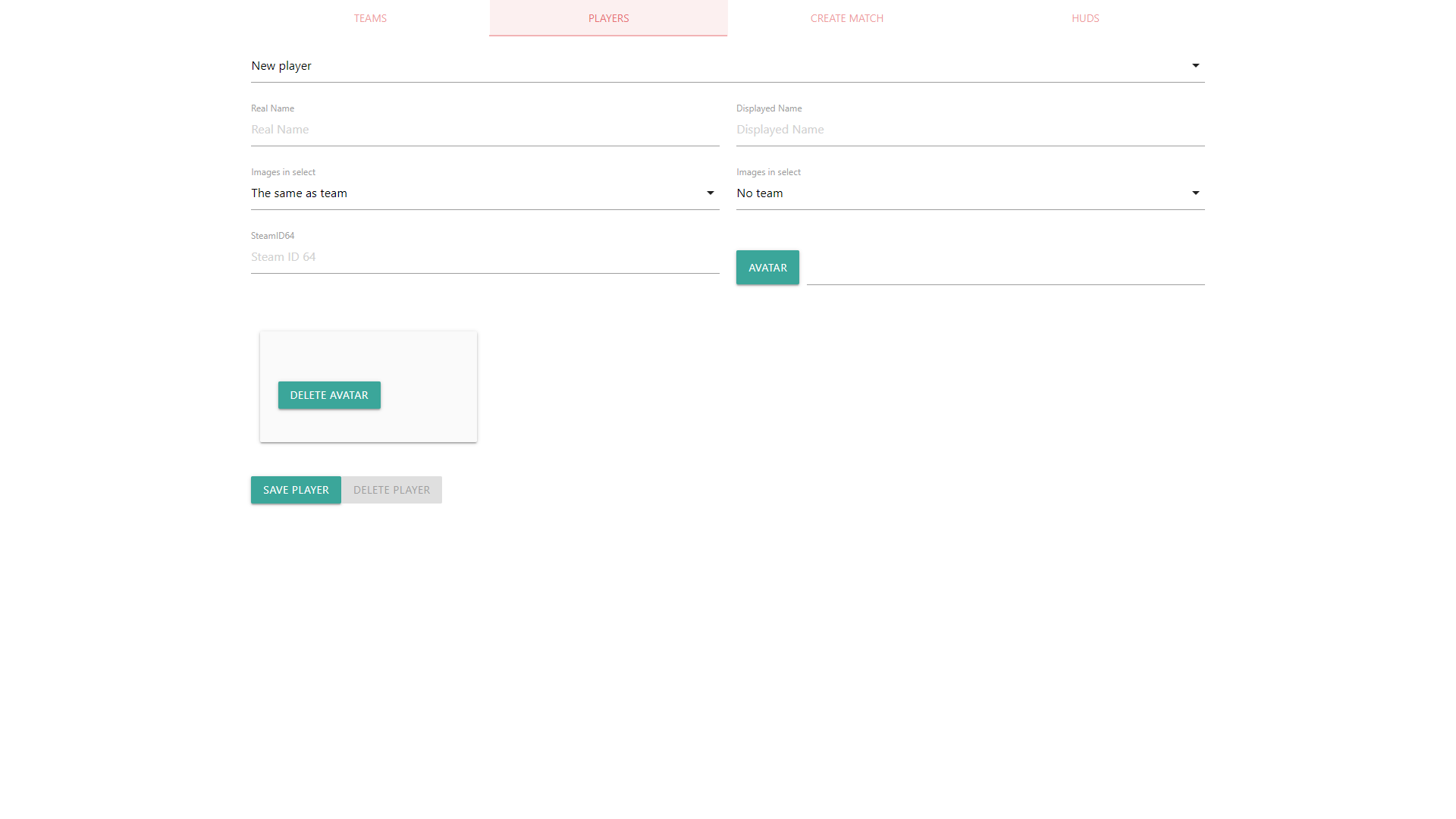The width and height of the screenshot is (1456, 819).
Task: Click the Delete Avatar button
Action: [329, 395]
